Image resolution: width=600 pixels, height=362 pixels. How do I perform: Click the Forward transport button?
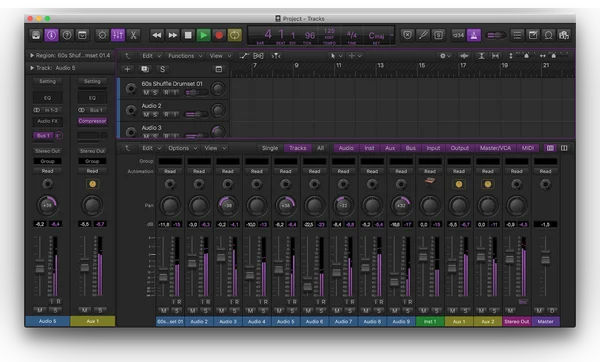tap(173, 35)
